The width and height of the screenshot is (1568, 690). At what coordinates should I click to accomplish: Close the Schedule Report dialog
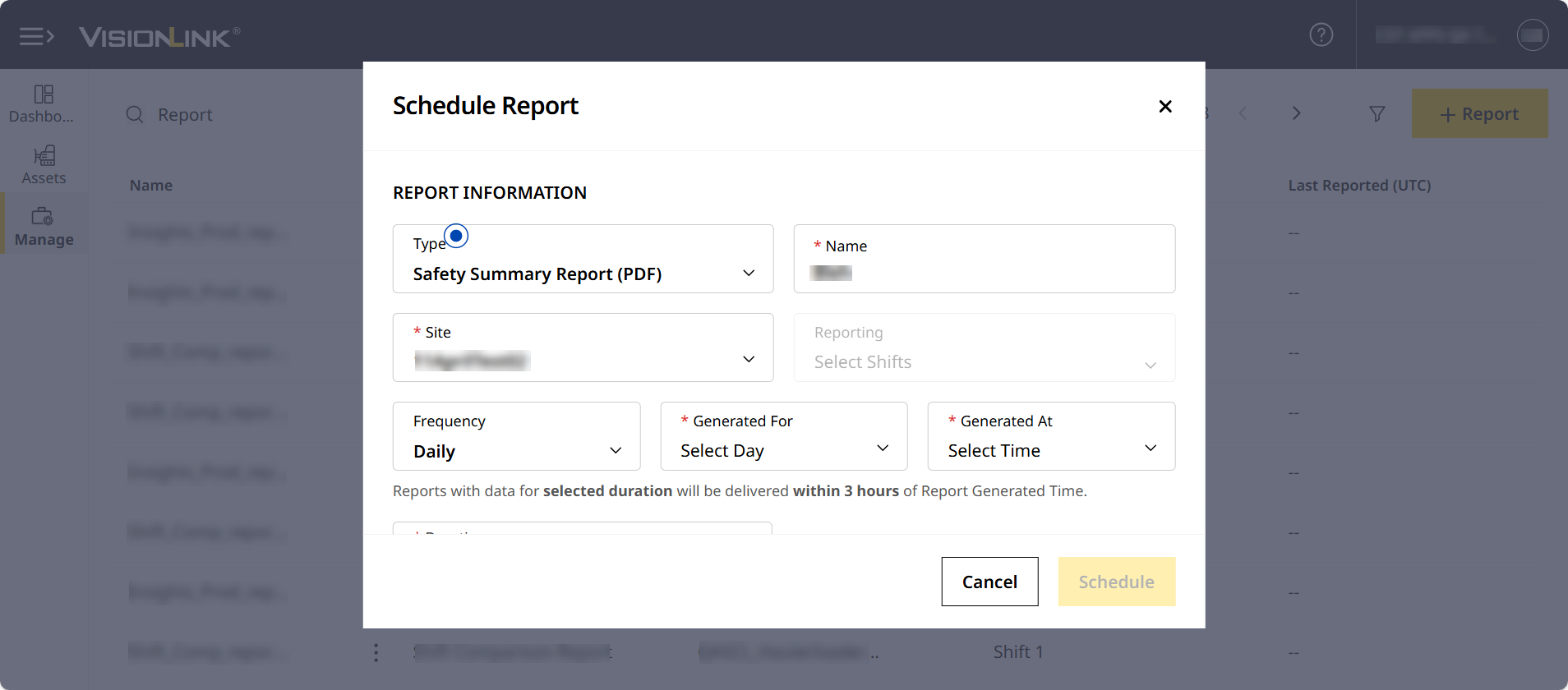pos(1164,106)
